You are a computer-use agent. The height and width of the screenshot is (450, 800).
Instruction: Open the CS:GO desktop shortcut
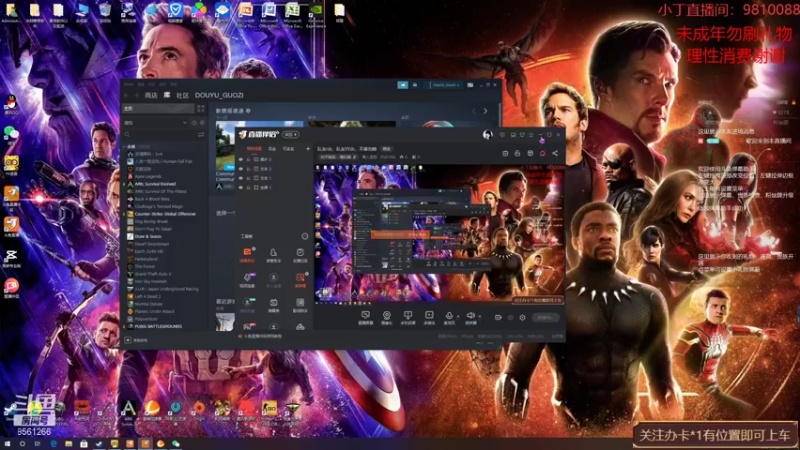click(x=269, y=412)
